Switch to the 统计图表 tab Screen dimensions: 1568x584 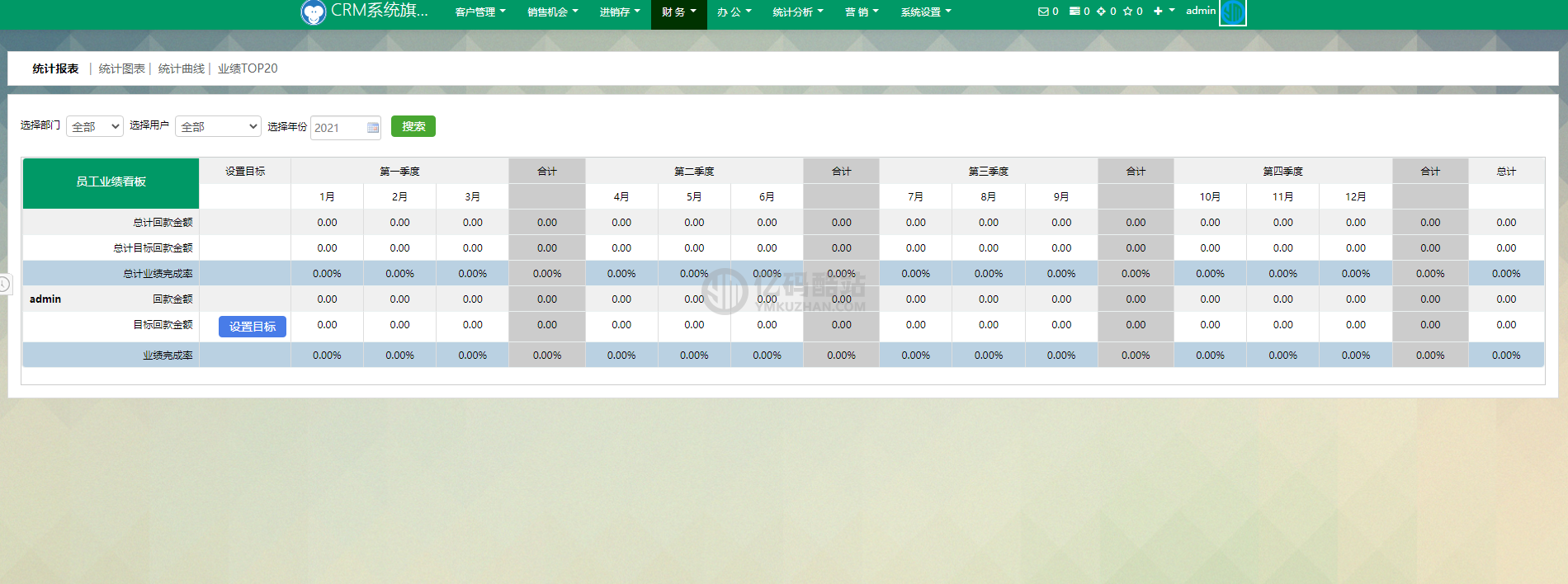(121, 68)
